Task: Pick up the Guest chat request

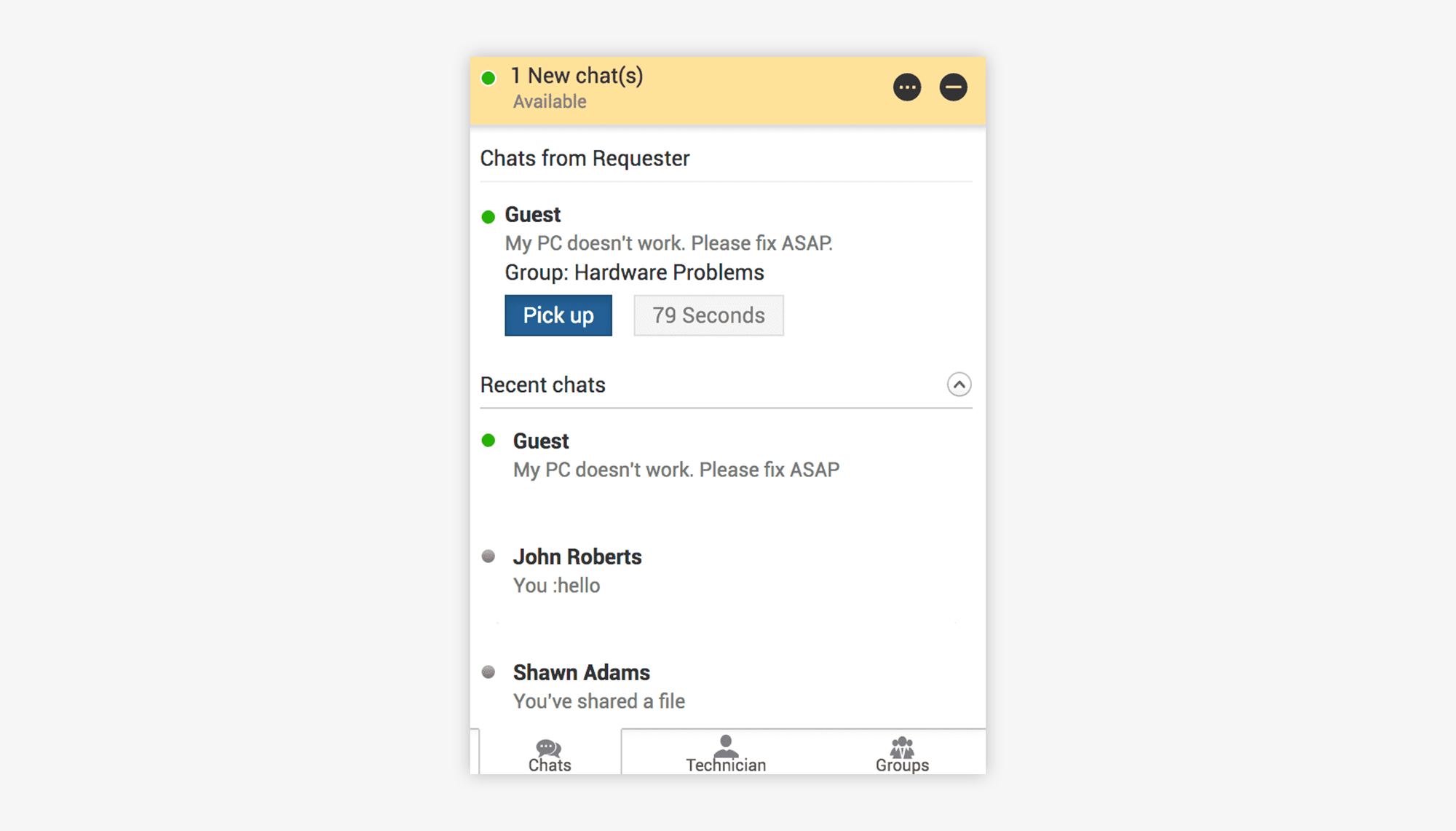Action: 558,315
